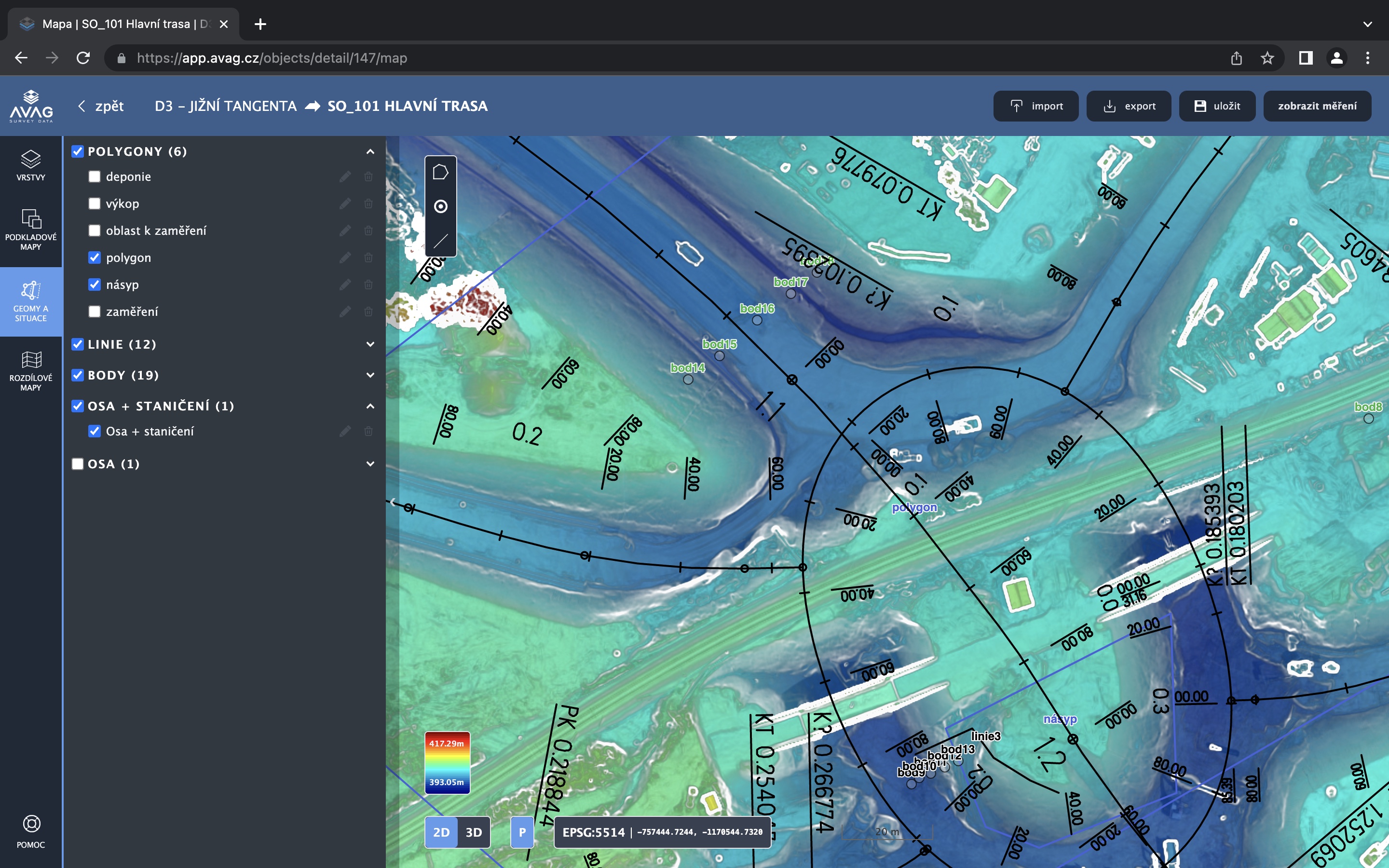Open the Vrstvy layers panel
This screenshot has height=868, width=1389.
pos(30,165)
